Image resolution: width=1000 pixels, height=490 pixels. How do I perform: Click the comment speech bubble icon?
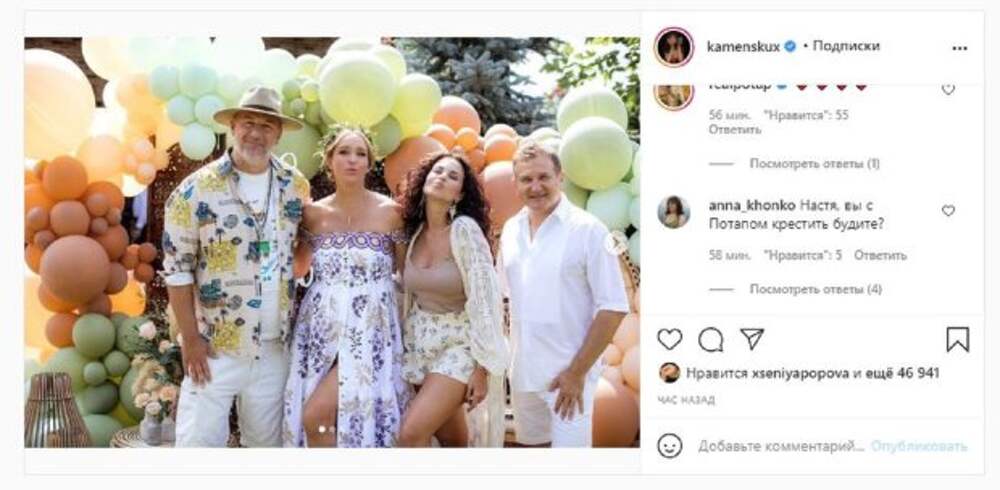pyautogui.click(x=711, y=340)
